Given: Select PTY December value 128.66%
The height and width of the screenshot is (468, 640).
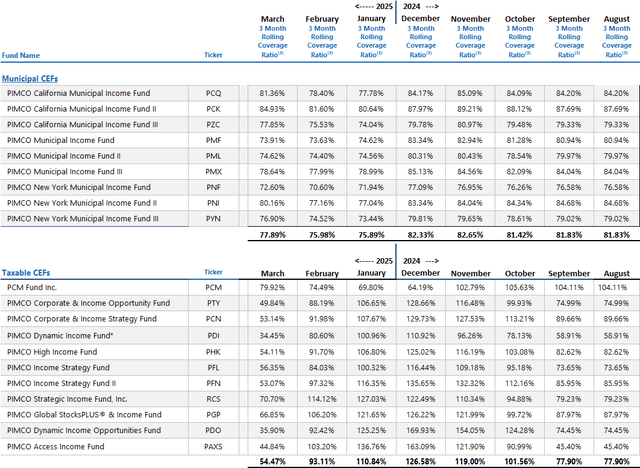Looking at the screenshot, I should click(x=420, y=303).
